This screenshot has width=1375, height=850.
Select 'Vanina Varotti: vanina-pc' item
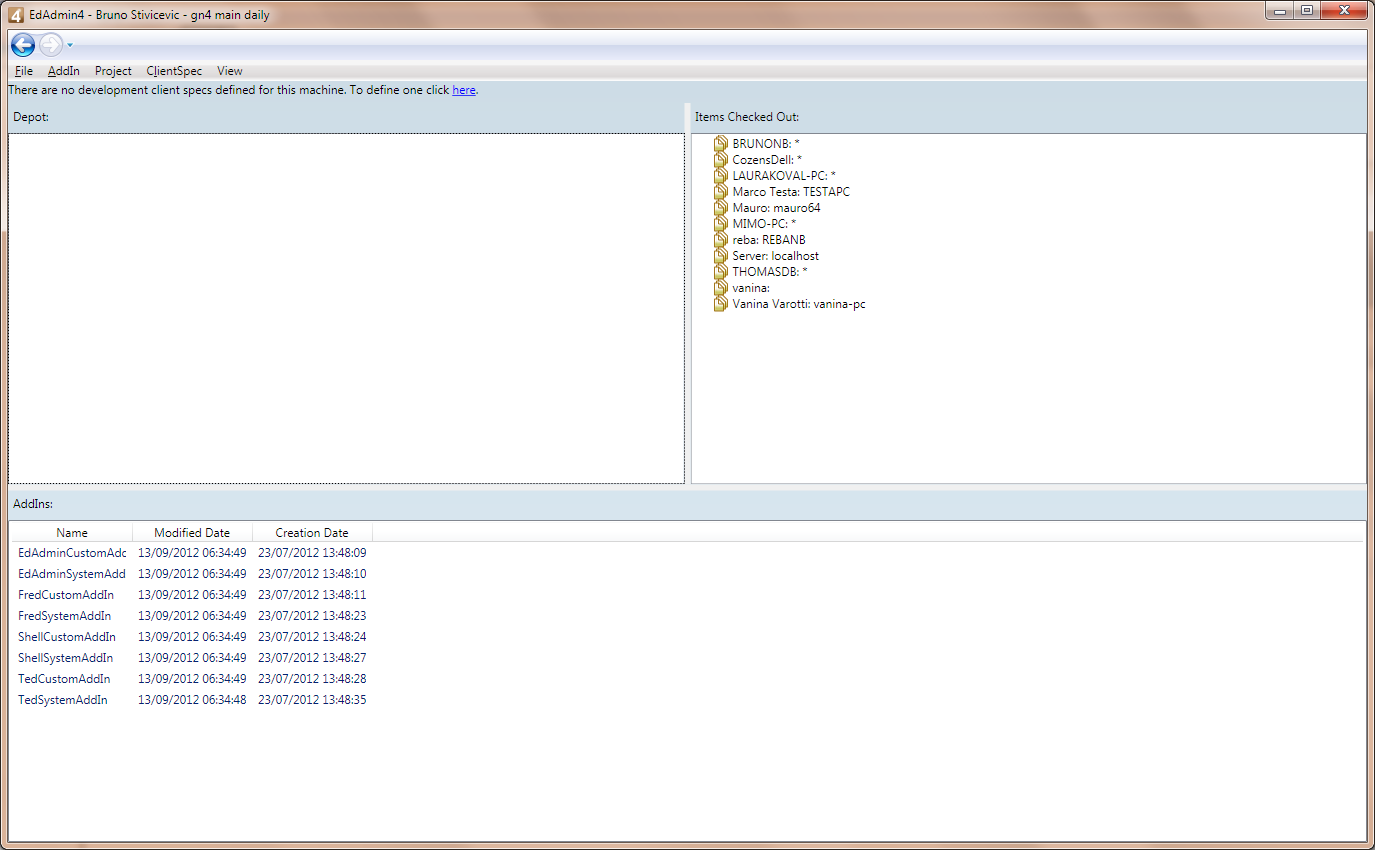tap(799, 304)
